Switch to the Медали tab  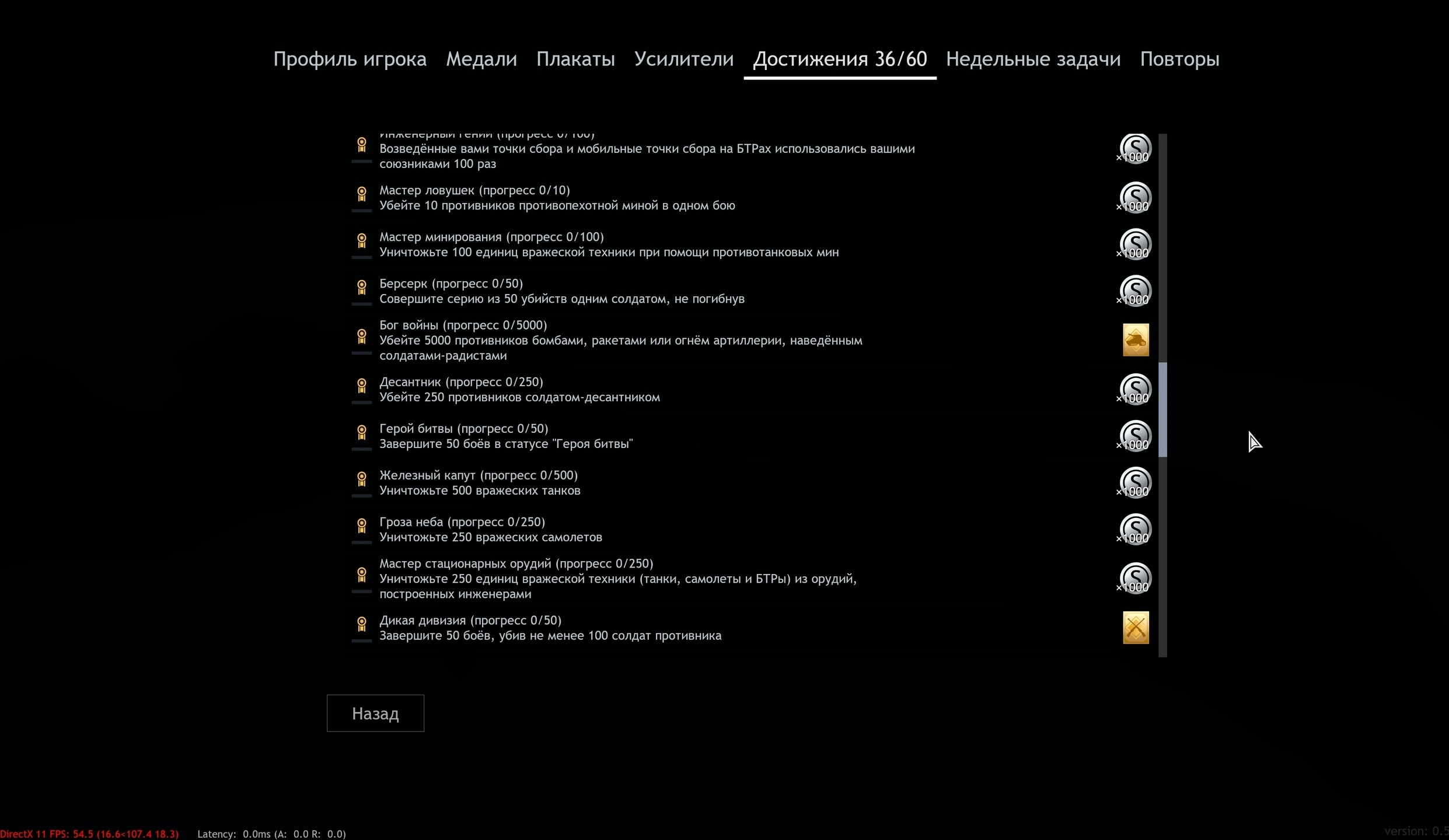coord(481,60)
